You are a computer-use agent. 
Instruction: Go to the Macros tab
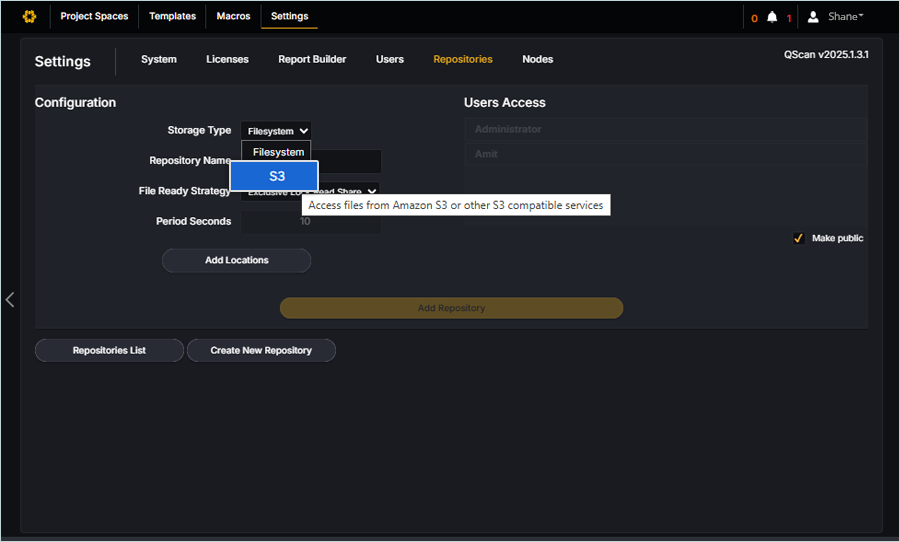click(233, 17)
